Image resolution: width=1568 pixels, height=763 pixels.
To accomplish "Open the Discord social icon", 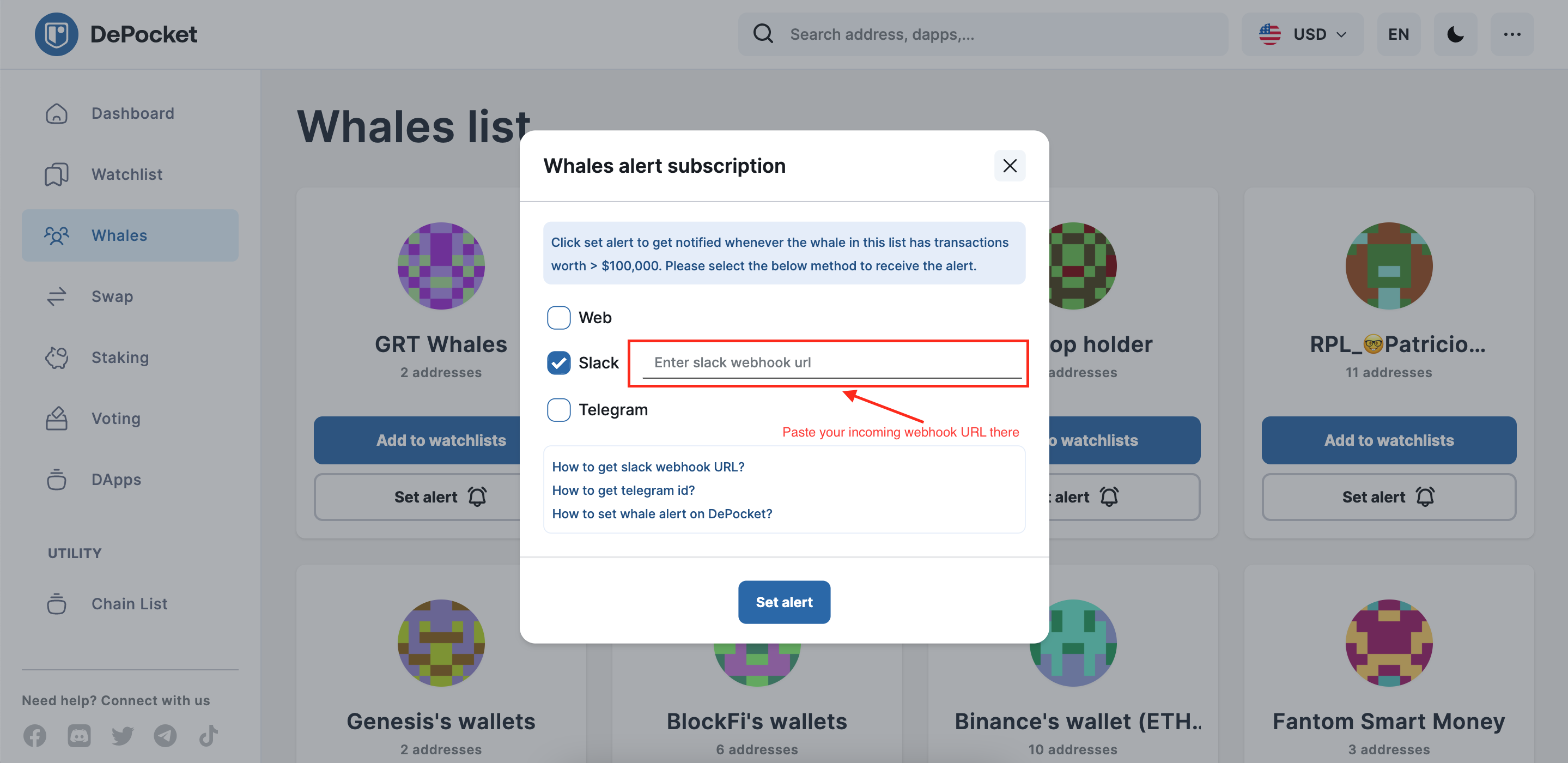I will pyautogui.click(x=79, y=735).
